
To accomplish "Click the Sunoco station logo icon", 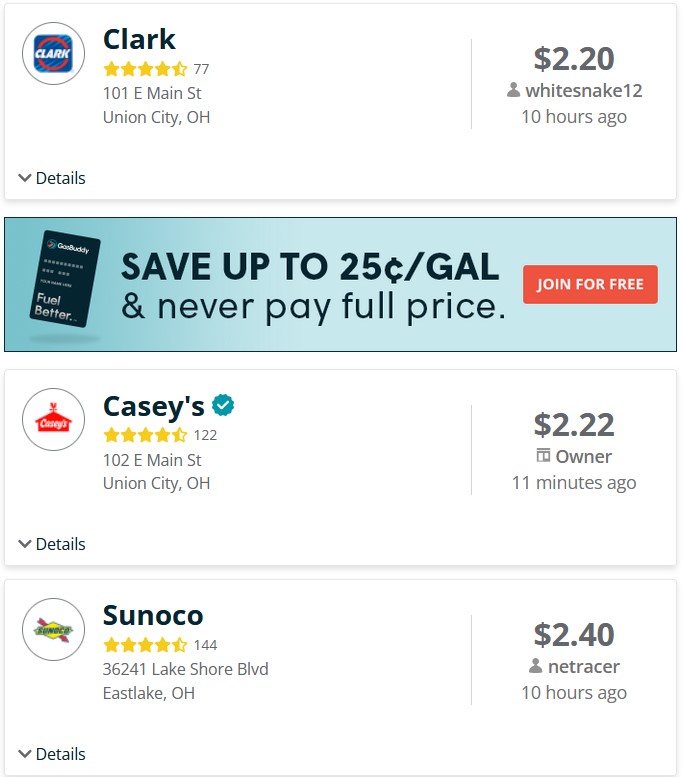I will pyautogui.click(x=53, y=629).
